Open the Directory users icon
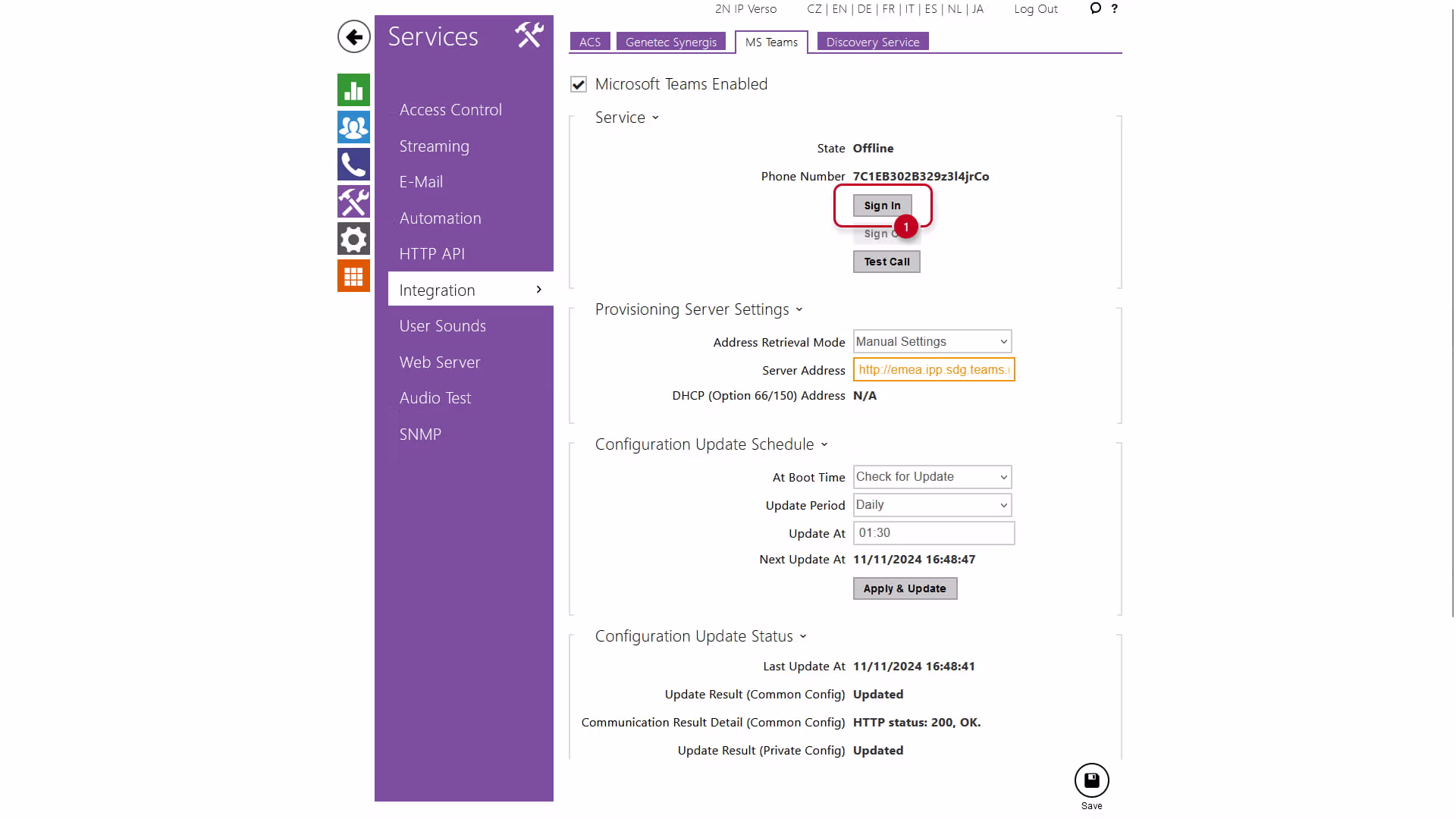Image resolution: width=1456 pixels, height=819 pixels. point(353,127)
